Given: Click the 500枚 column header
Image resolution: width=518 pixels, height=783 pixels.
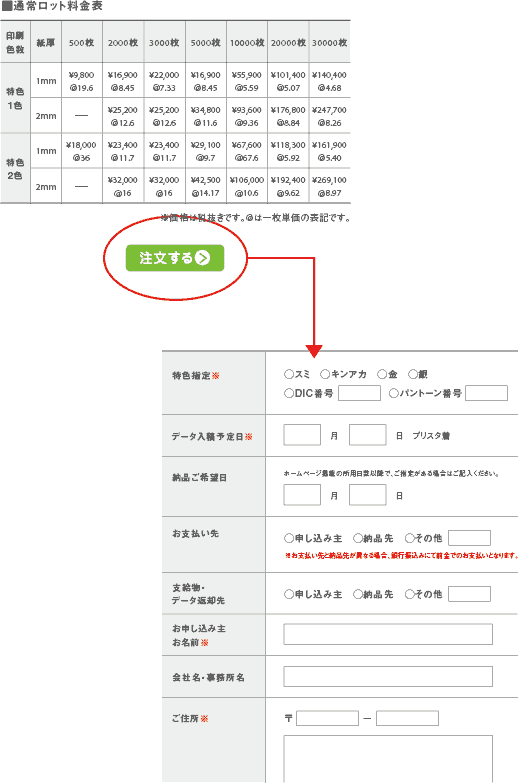Looking at the screenshot, I should (x=81, y=42).
